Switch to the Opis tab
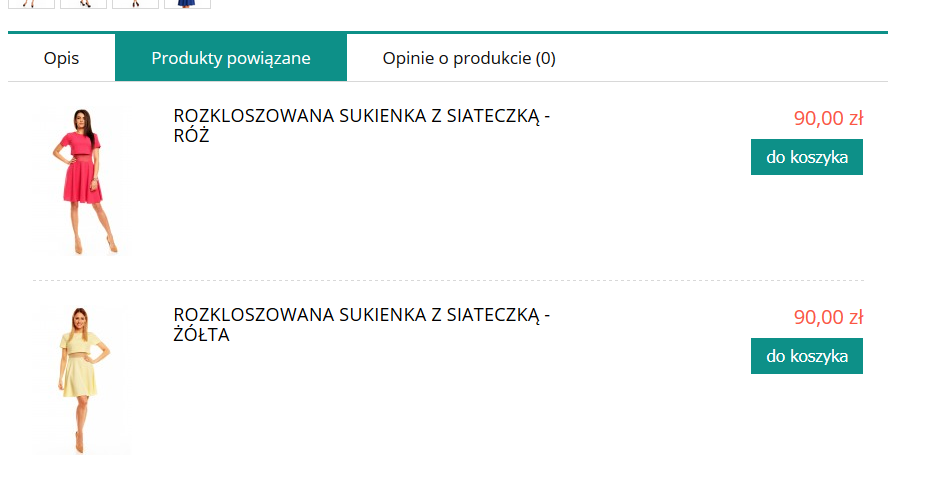The image size is (934, 502). (x=61, y=58)
